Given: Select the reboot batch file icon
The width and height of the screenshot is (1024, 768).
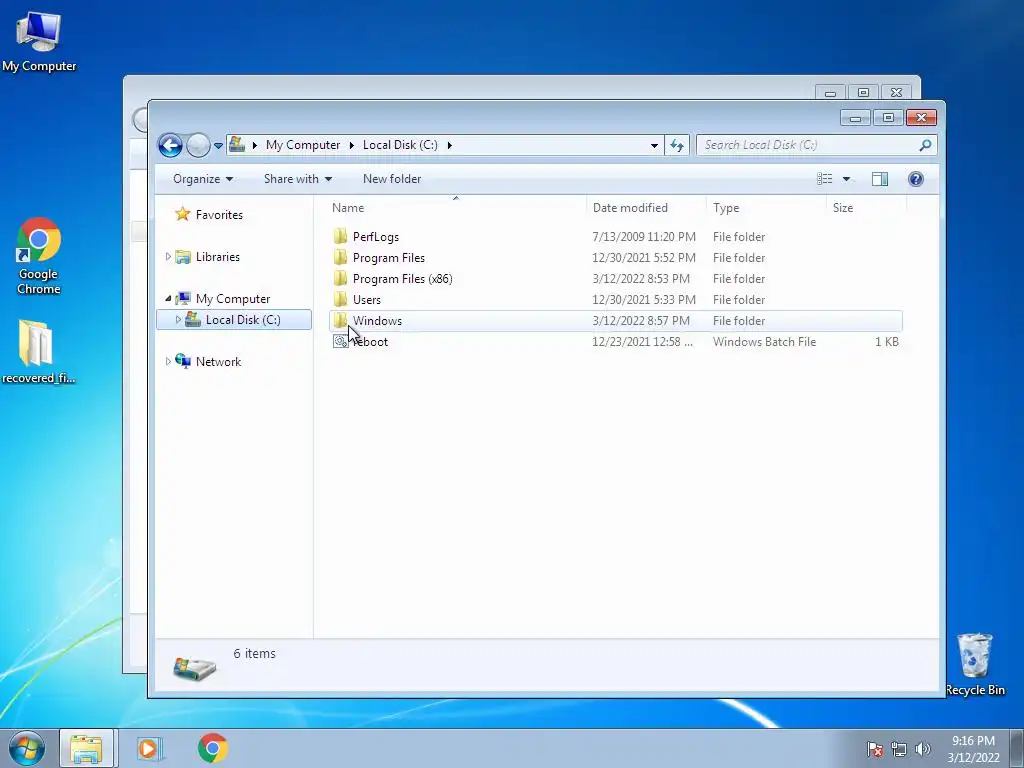Looking at the screenshot, I should pyautogui.click(x=340, y=341).
